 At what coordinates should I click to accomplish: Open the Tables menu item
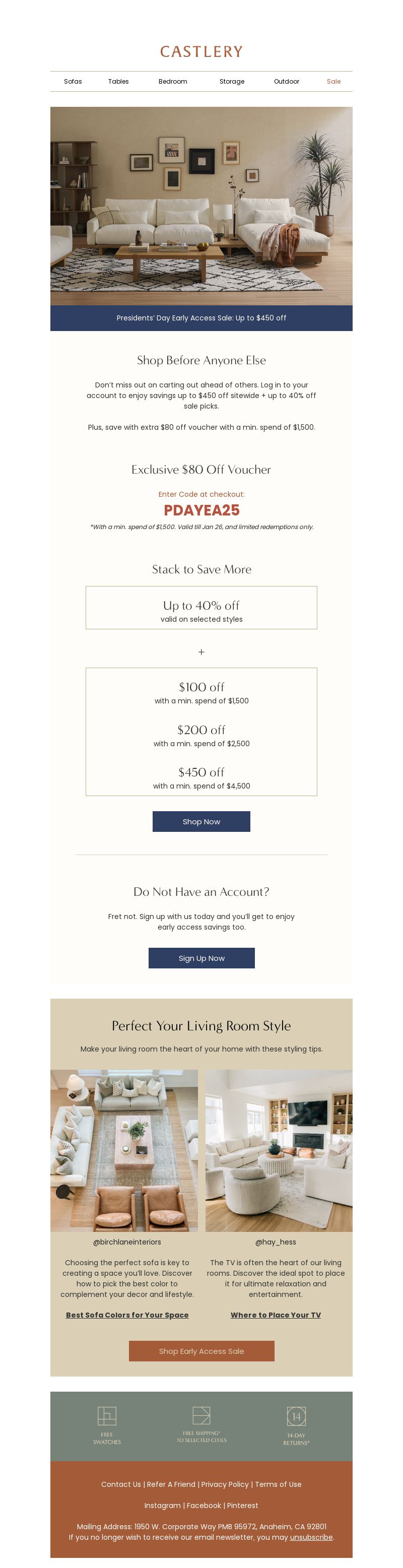point(118,82)
